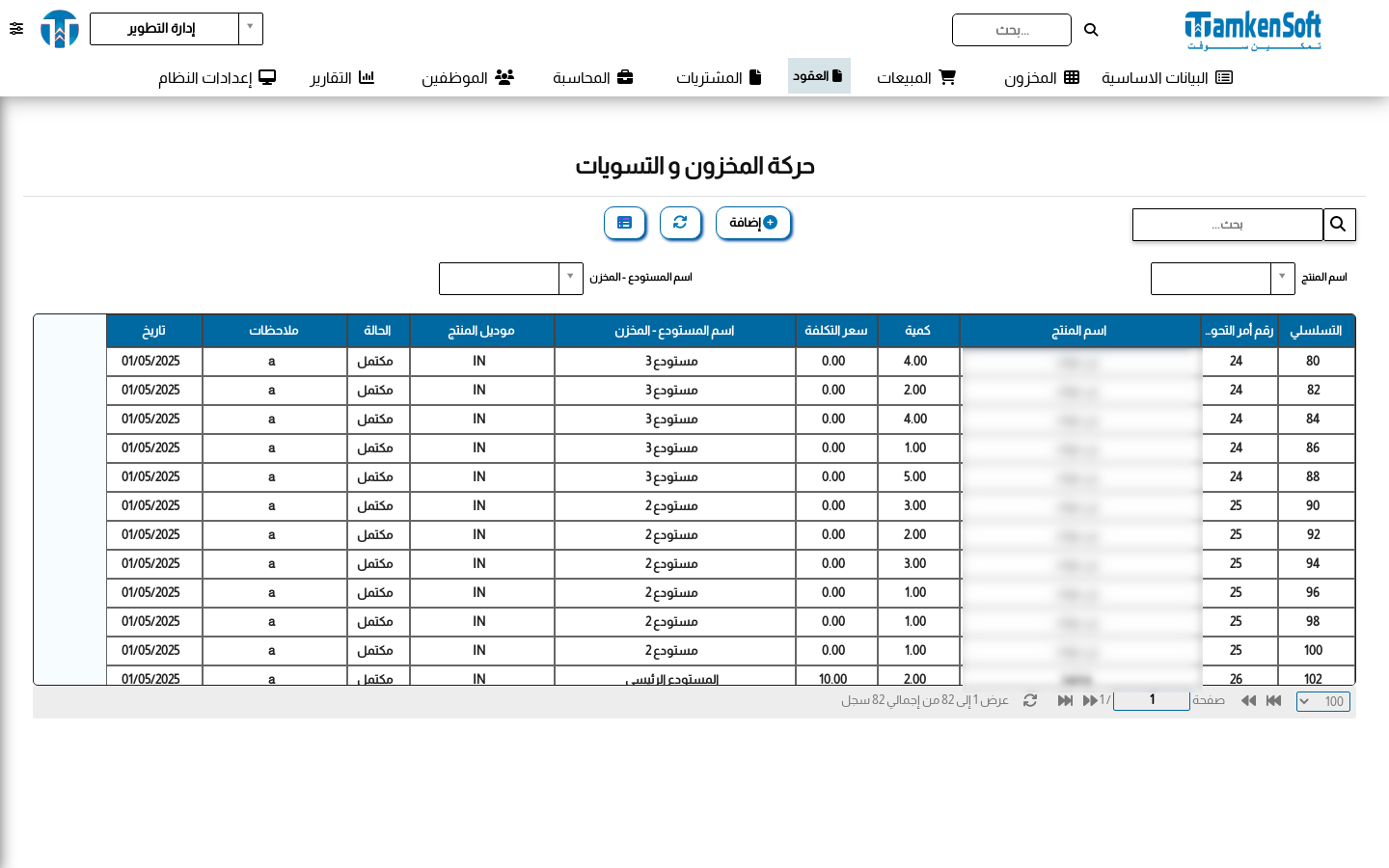
Task: Open العقود menu
Action: (819, 75)
